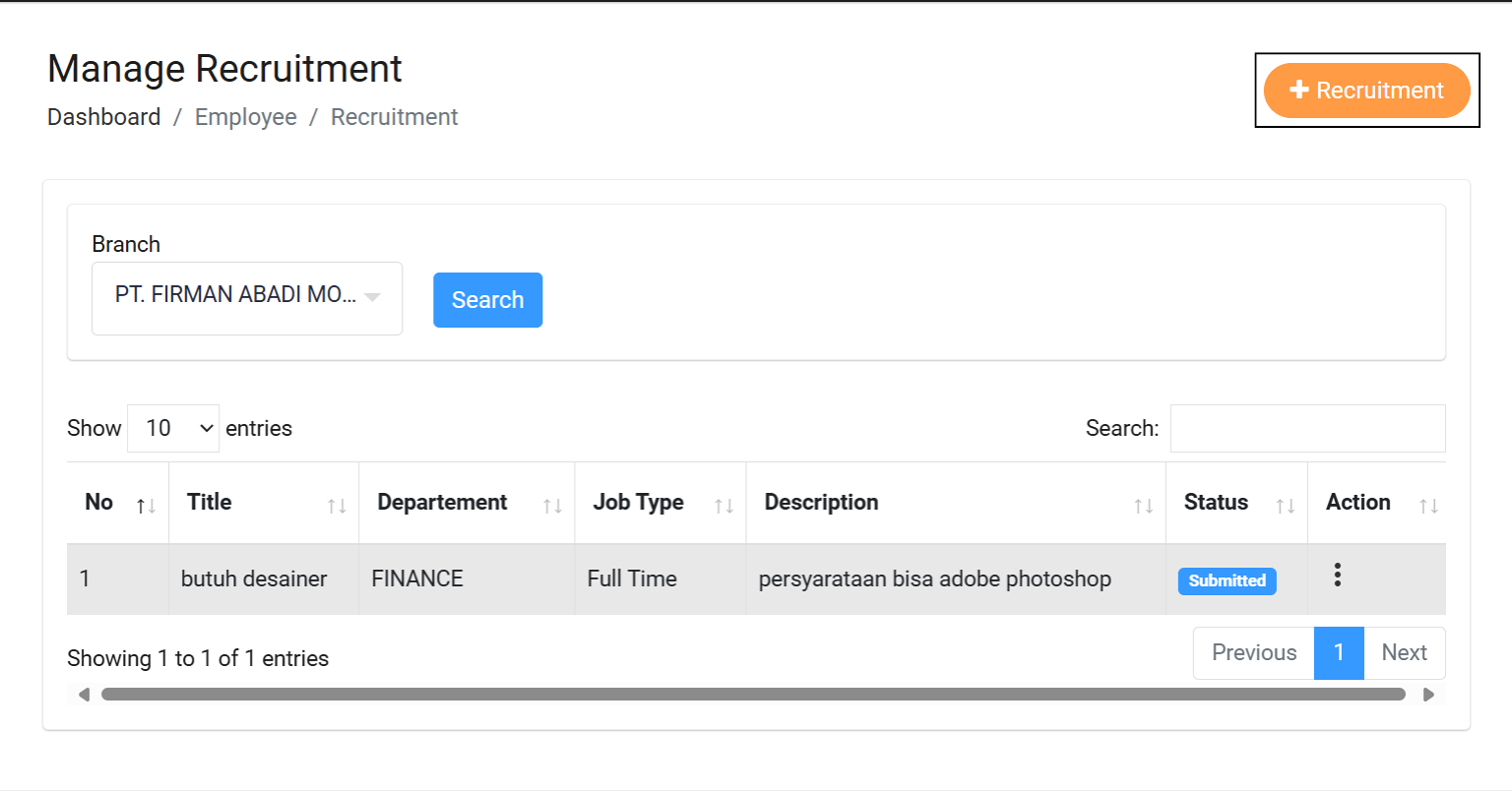Click the orange add Recruitment button

point(1366,91)
